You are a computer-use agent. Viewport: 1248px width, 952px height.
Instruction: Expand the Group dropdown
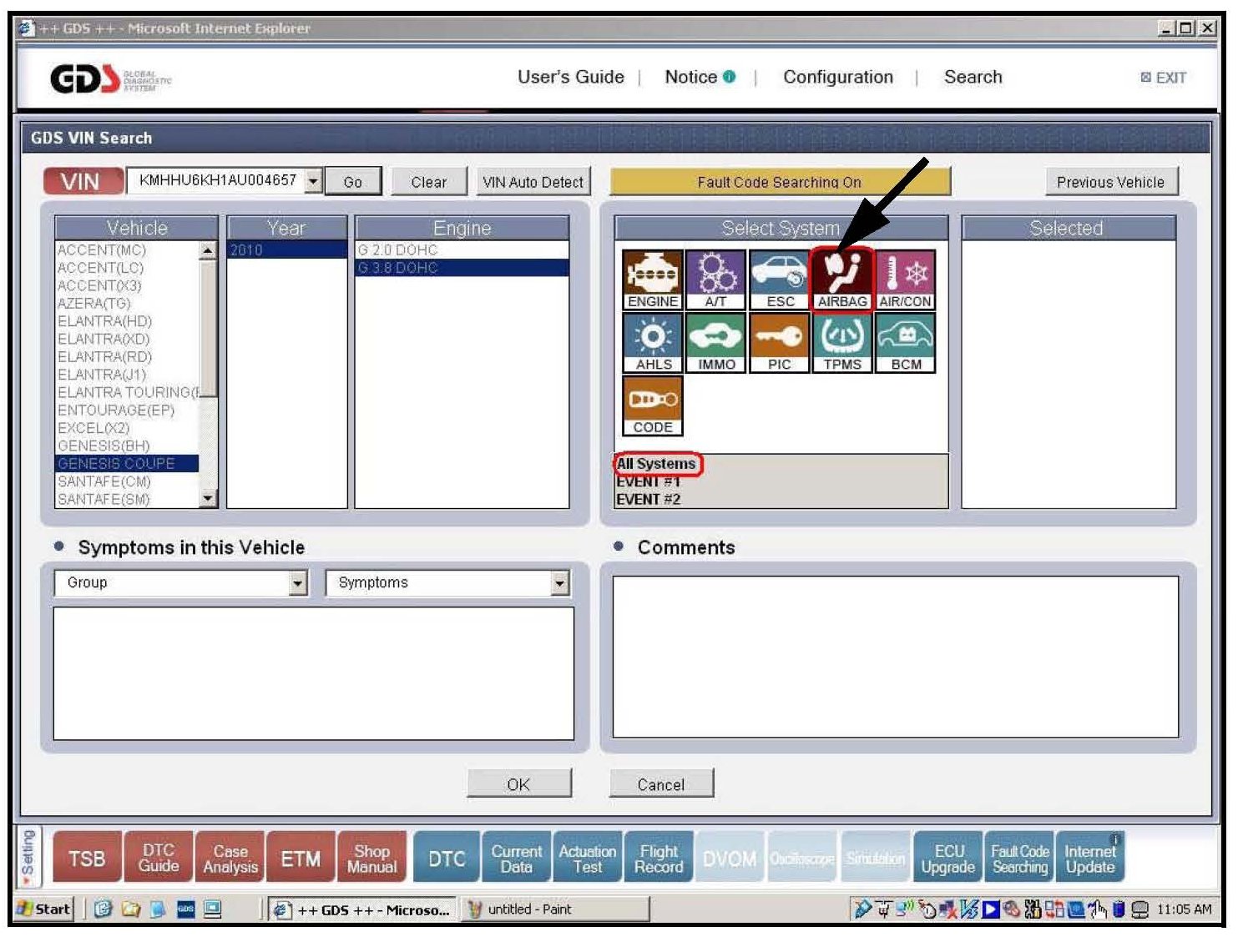click(298, 583)
